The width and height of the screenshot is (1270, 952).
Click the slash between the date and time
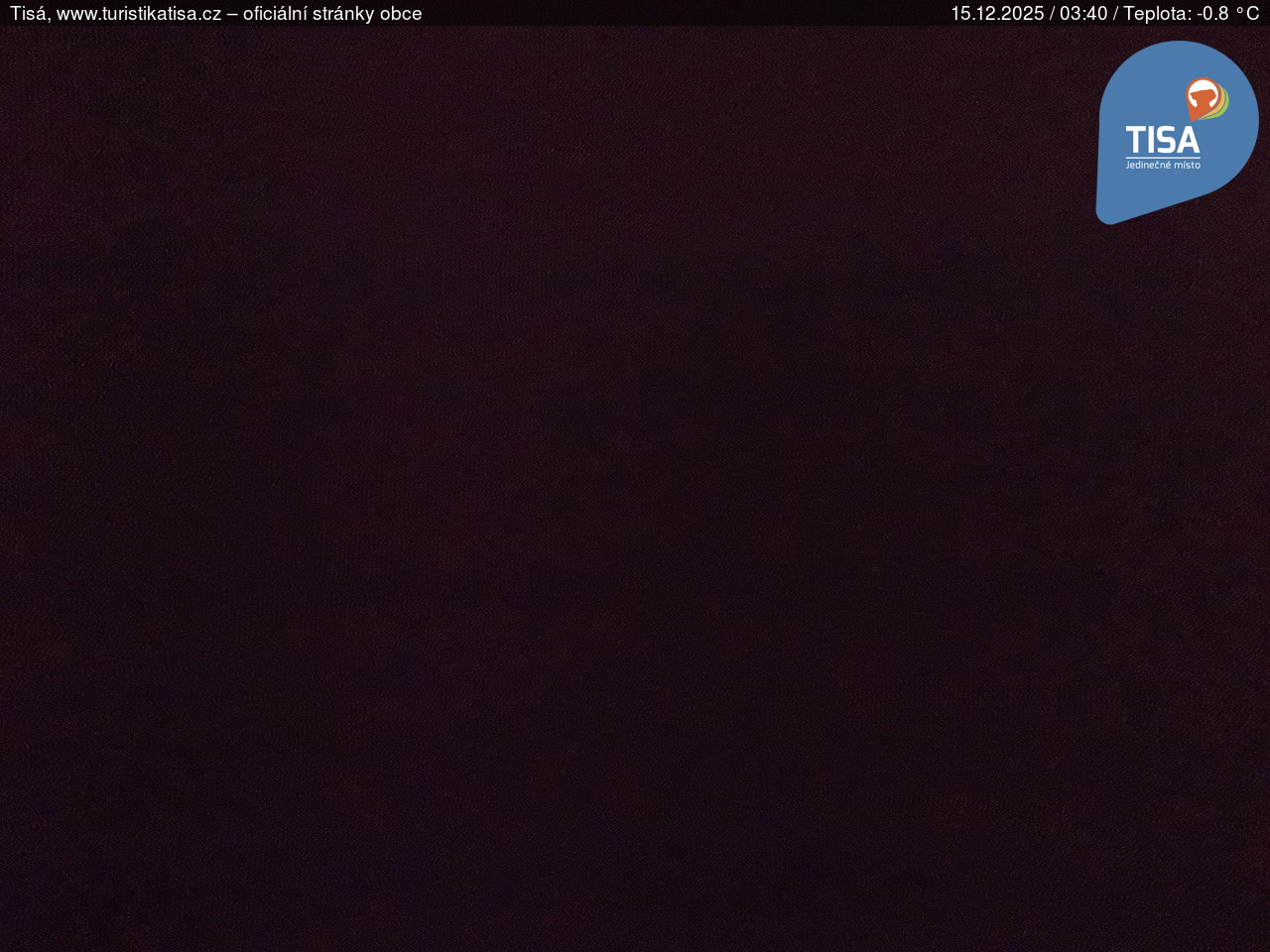coord(1052,14)
